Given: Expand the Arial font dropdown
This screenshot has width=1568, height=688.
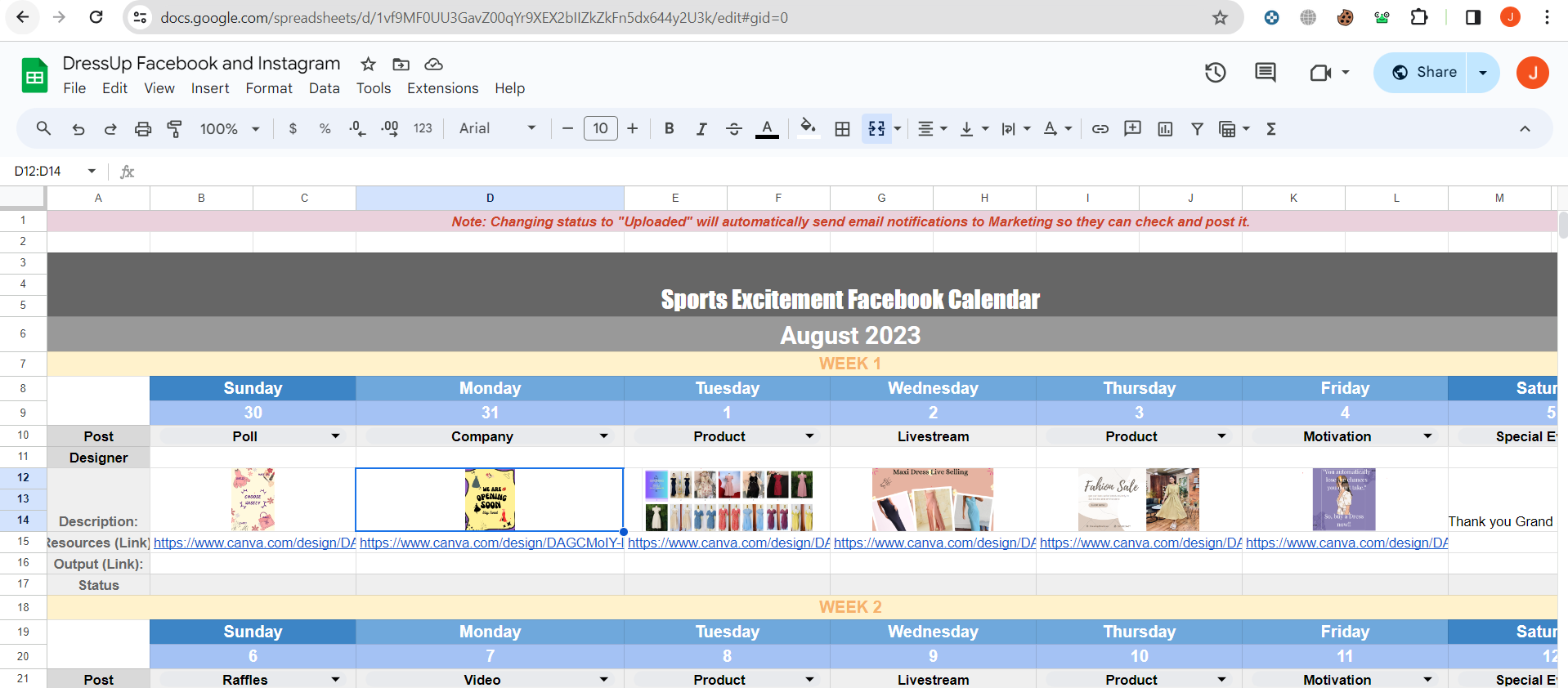Looking at the screenshot, I should (x=497, y=128).
